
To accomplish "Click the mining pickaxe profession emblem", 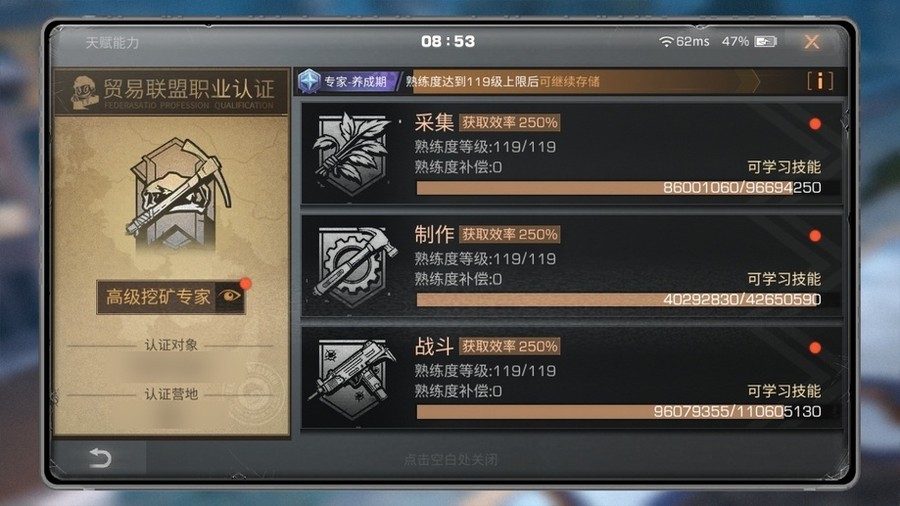I will pos(177,195).
